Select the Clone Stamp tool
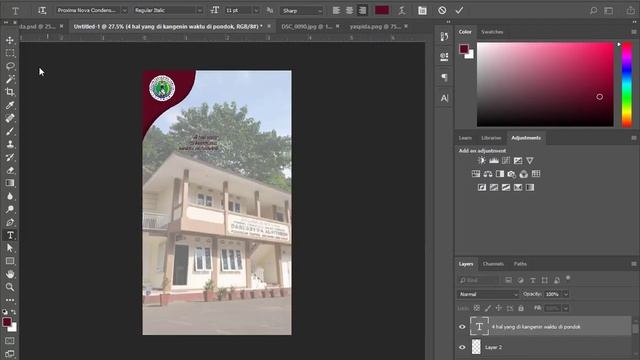This screenshot has height=360, width=640. tap(10, 144)
